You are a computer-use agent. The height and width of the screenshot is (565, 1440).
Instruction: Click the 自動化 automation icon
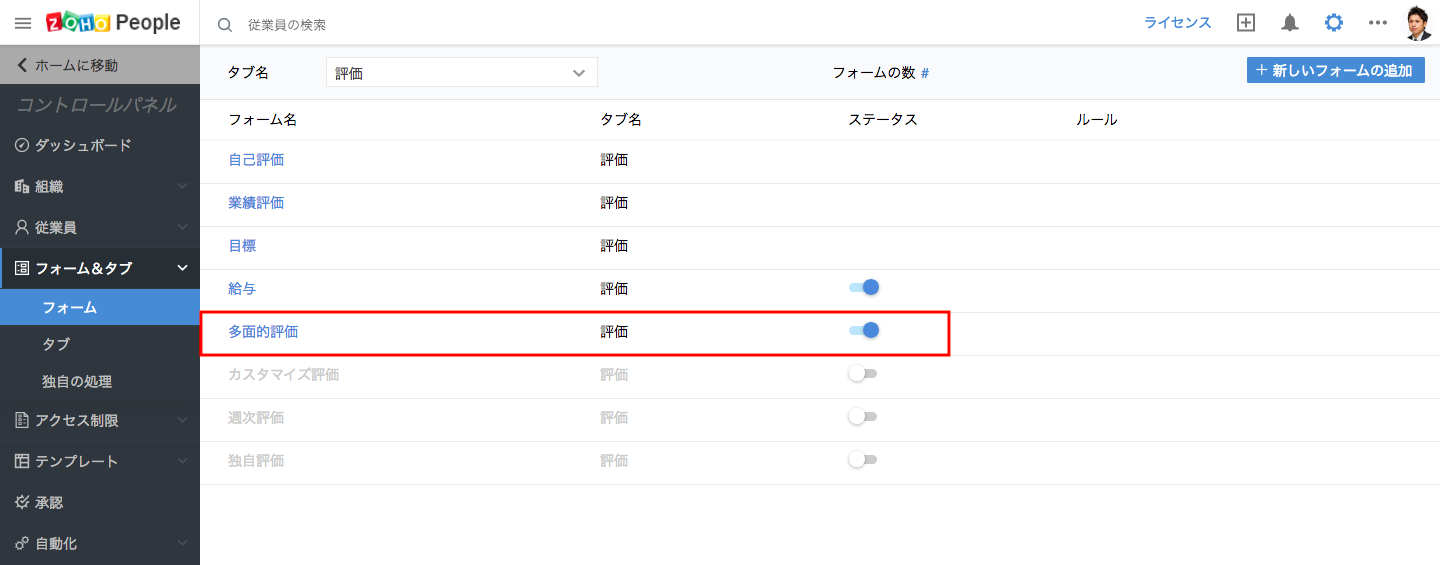(23, 543)
